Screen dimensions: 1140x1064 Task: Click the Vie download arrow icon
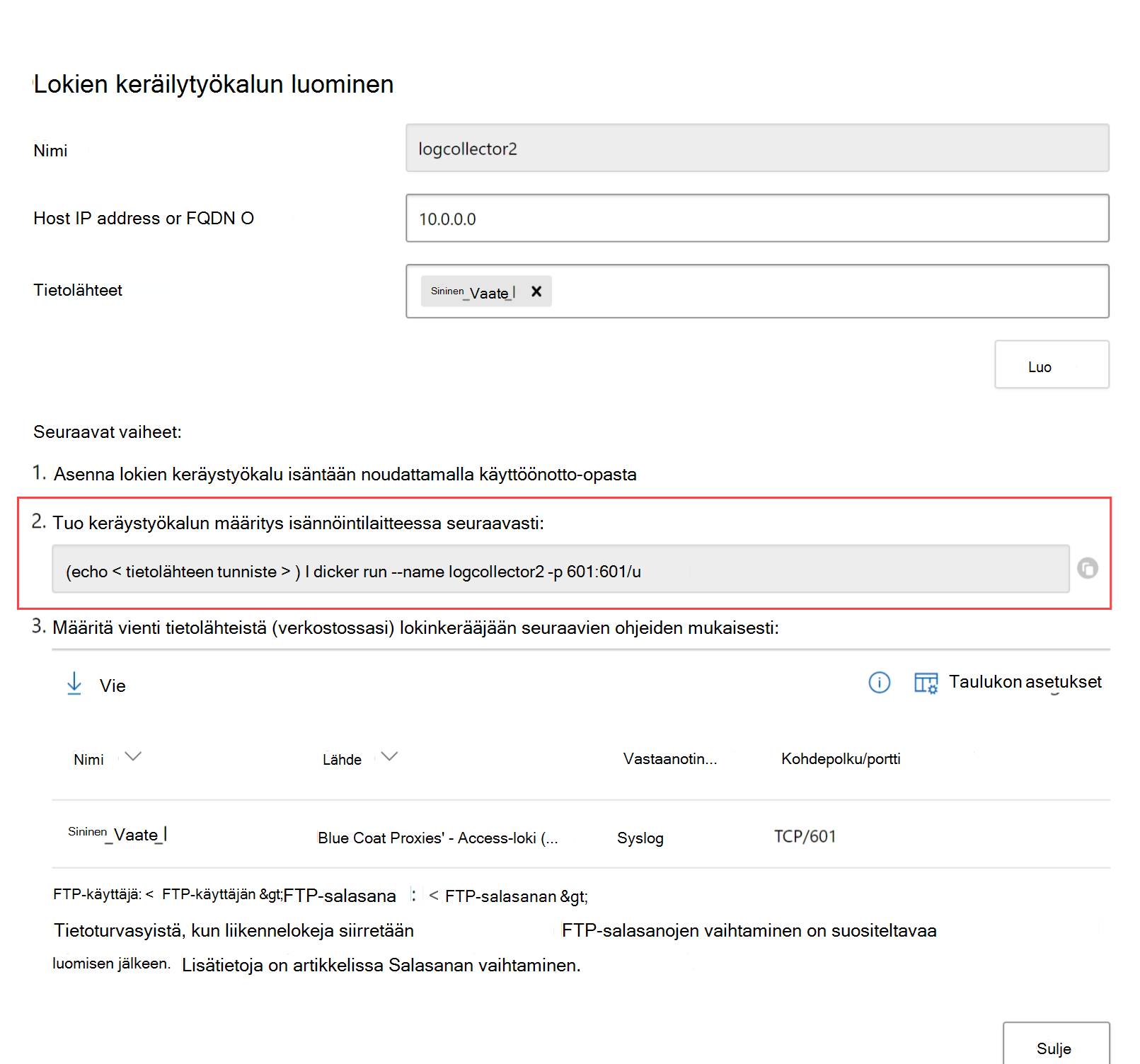(x=74, y=684)
